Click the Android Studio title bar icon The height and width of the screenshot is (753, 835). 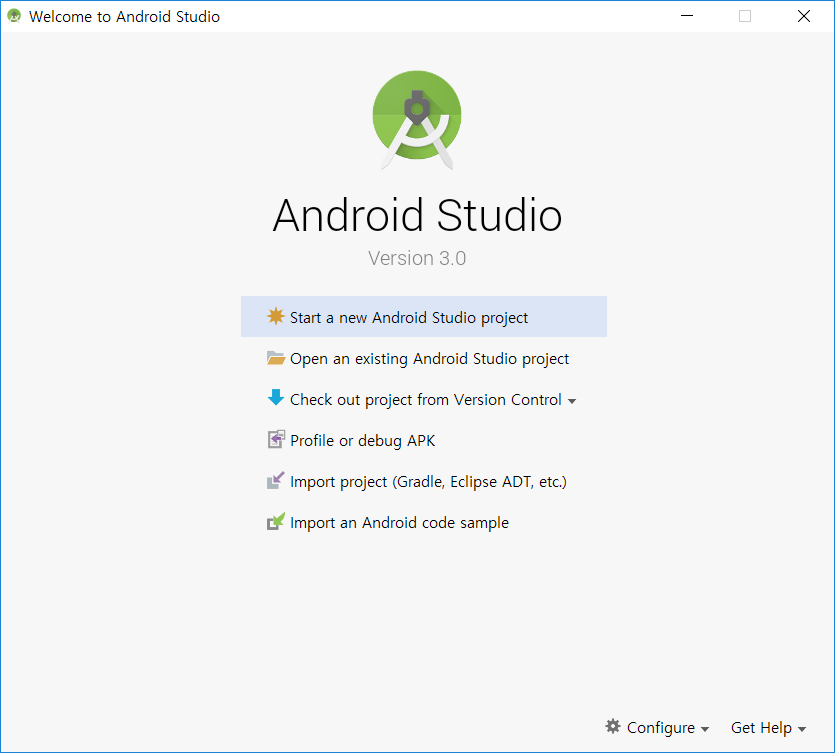[14, 17]
